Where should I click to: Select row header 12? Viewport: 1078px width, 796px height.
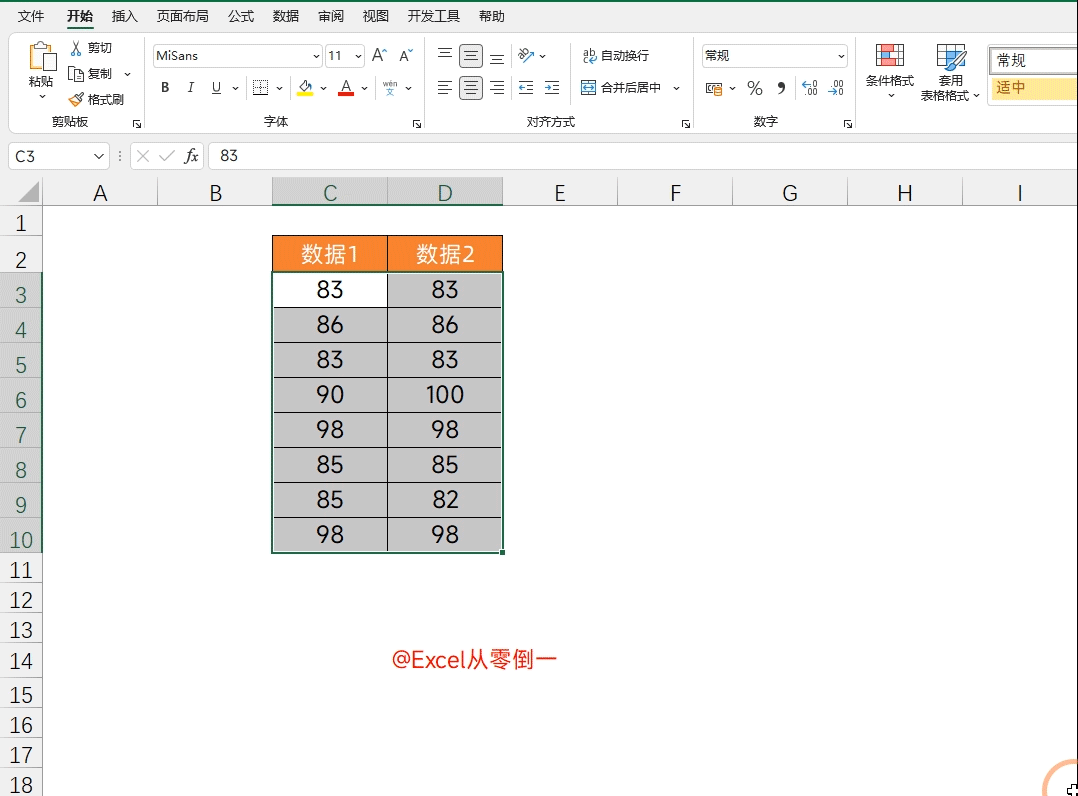21,600
